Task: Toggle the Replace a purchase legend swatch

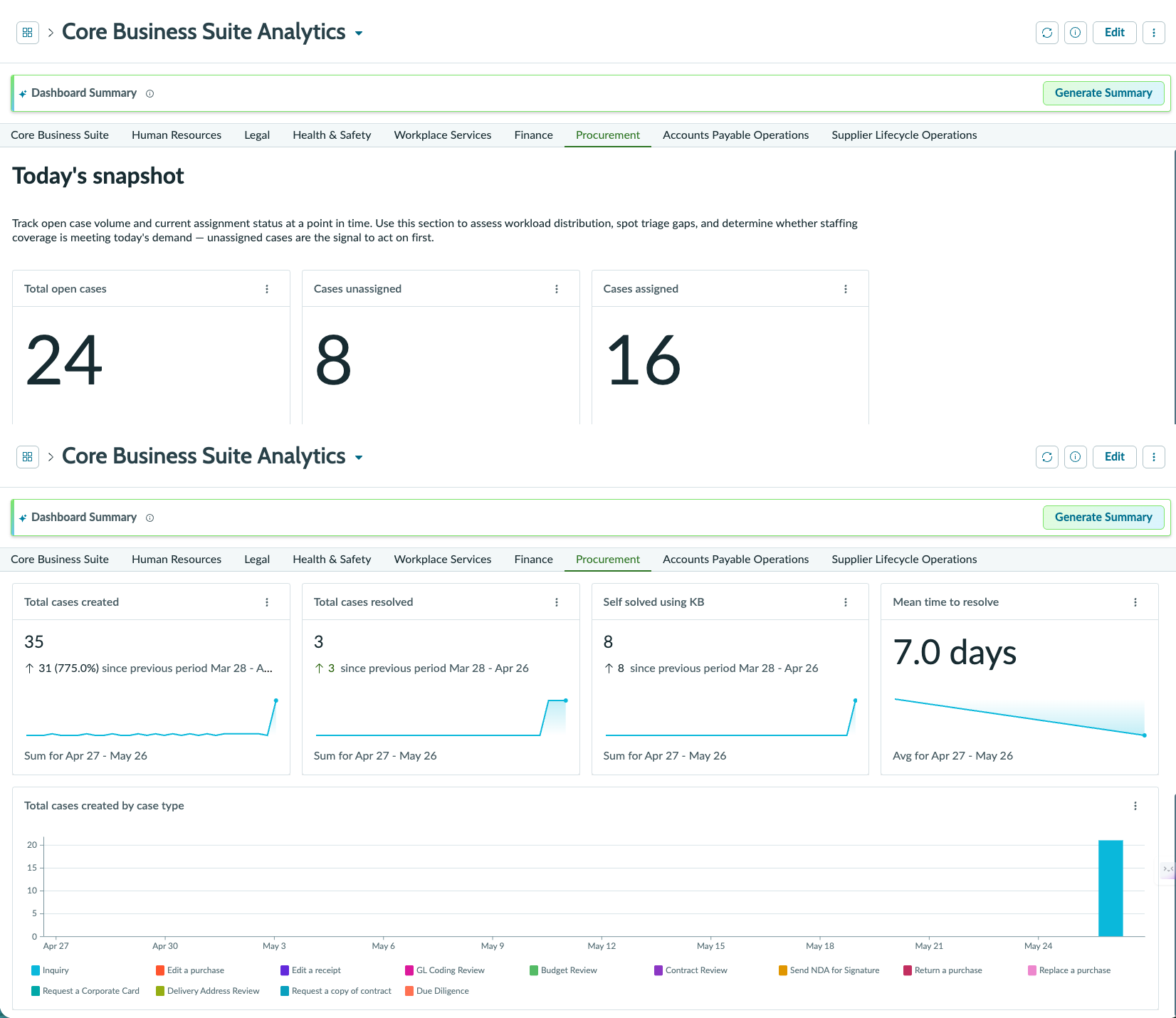Action: click(1032, 970)
